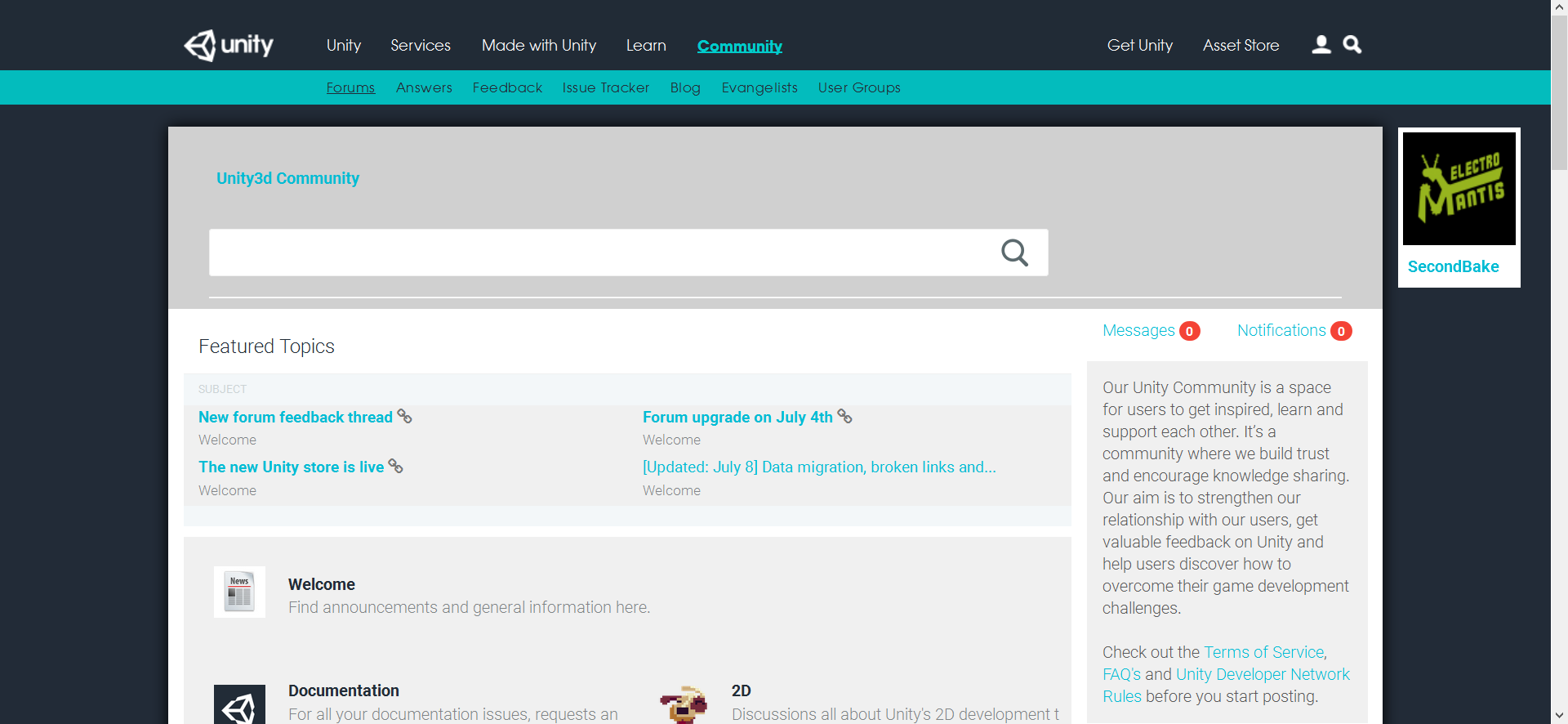Open the Documentation forum category
This screenshot has width=1568, height=724.
(x=344, y=690)
